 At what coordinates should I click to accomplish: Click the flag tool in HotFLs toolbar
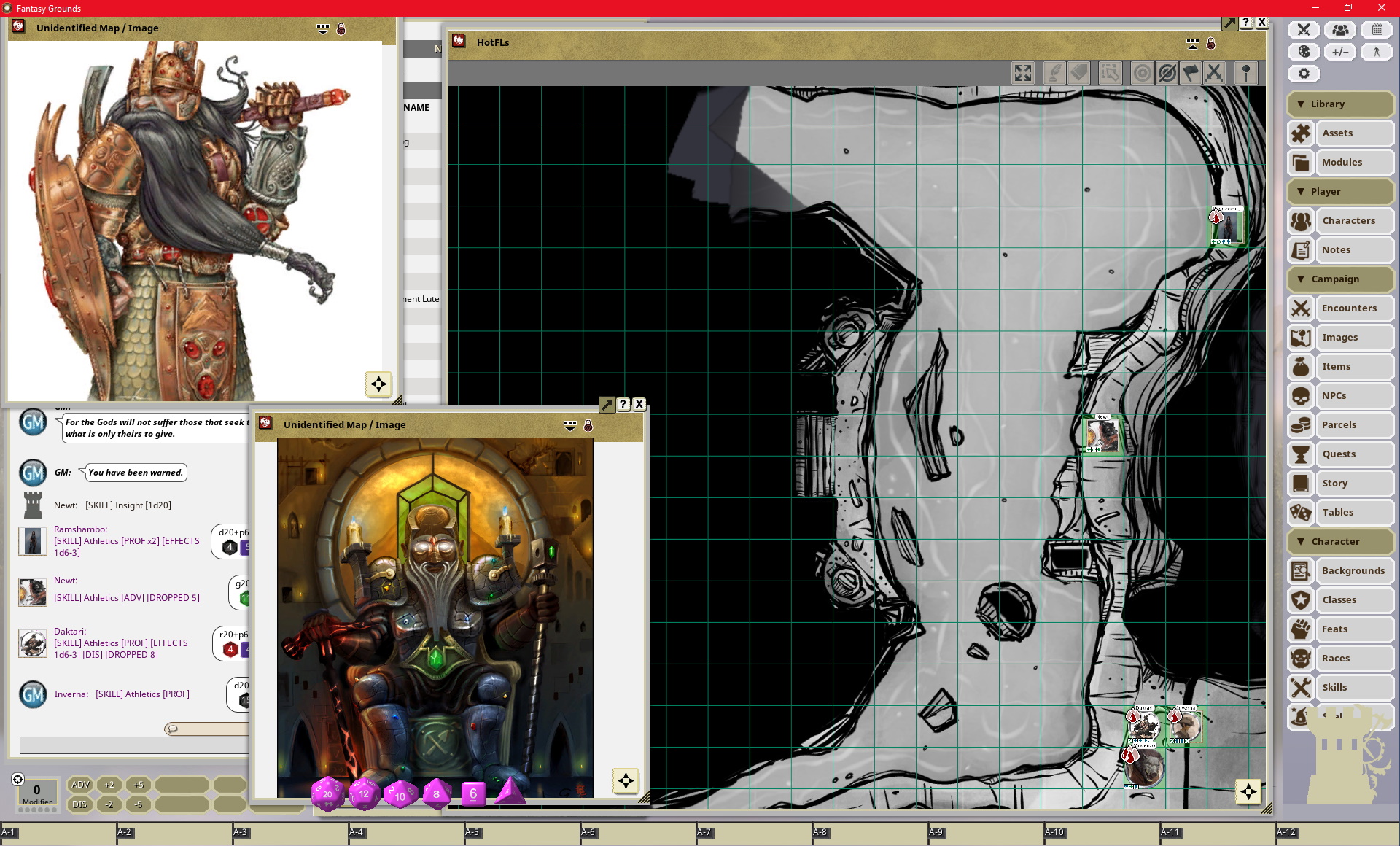point(1191,73)
